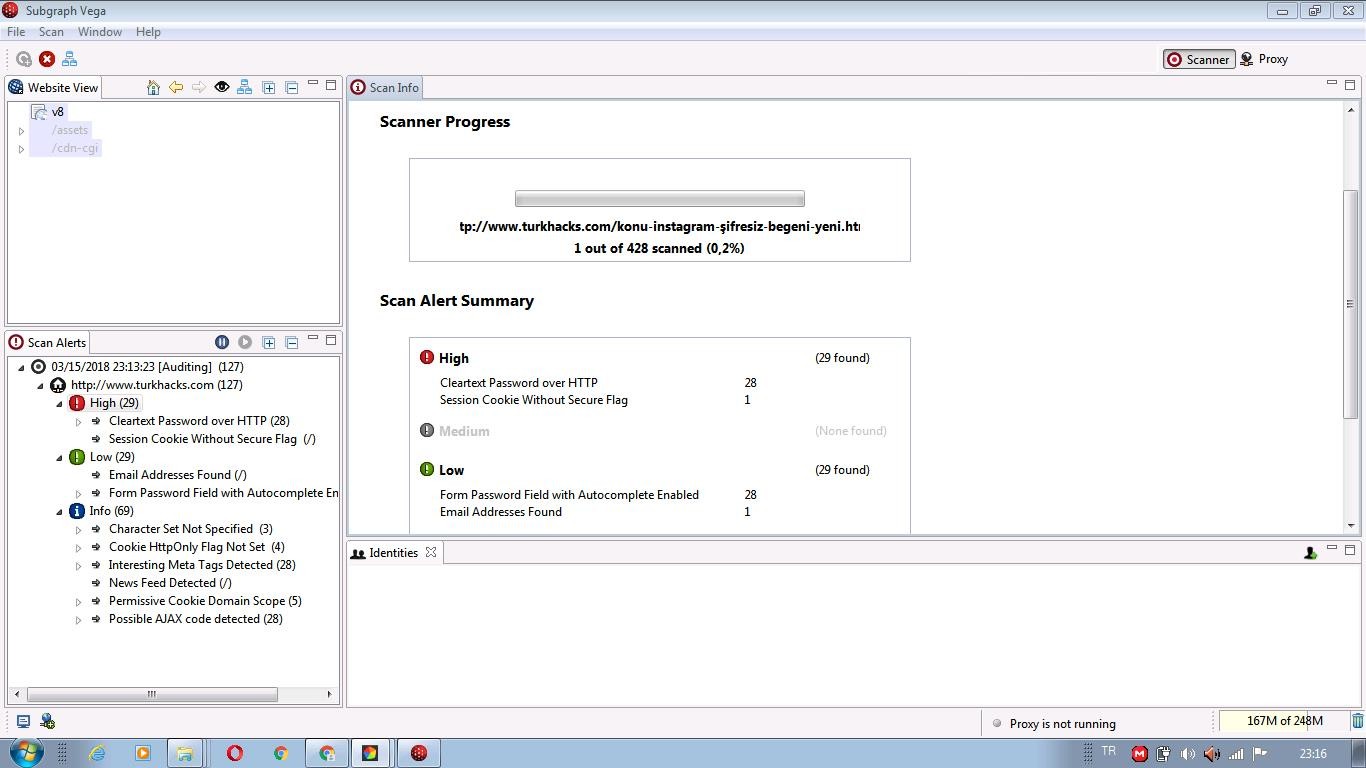The width and height of the screenshot is (1366, 768).
Task: Click the Home icon in Website View
Action: pyautogui.click(x=153, y=88)
